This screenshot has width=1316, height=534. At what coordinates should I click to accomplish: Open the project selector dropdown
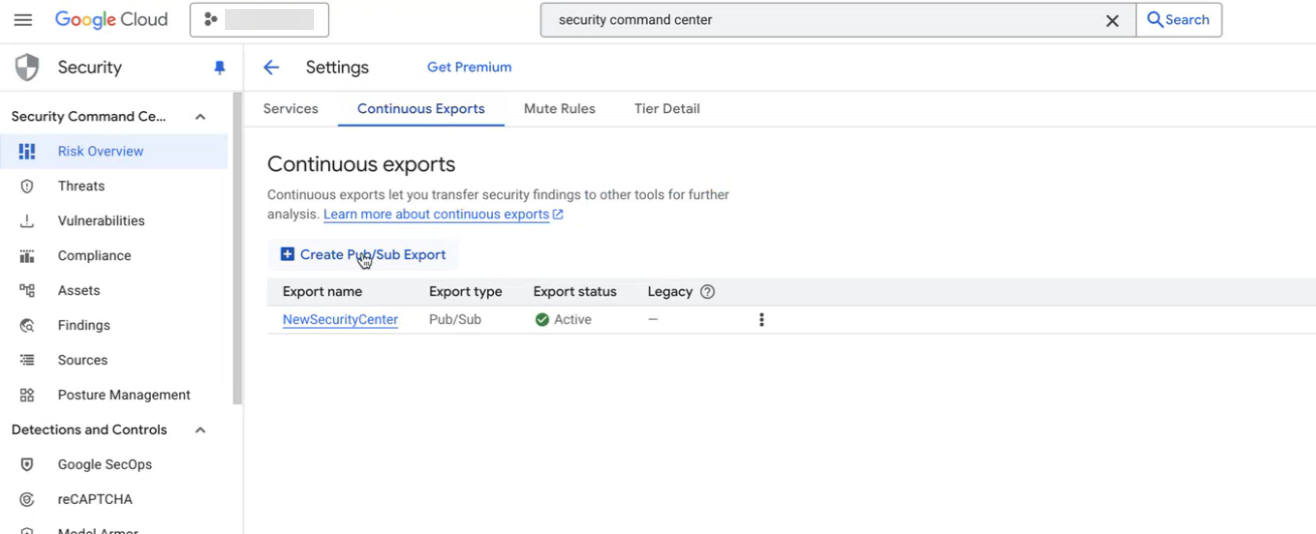259,20
